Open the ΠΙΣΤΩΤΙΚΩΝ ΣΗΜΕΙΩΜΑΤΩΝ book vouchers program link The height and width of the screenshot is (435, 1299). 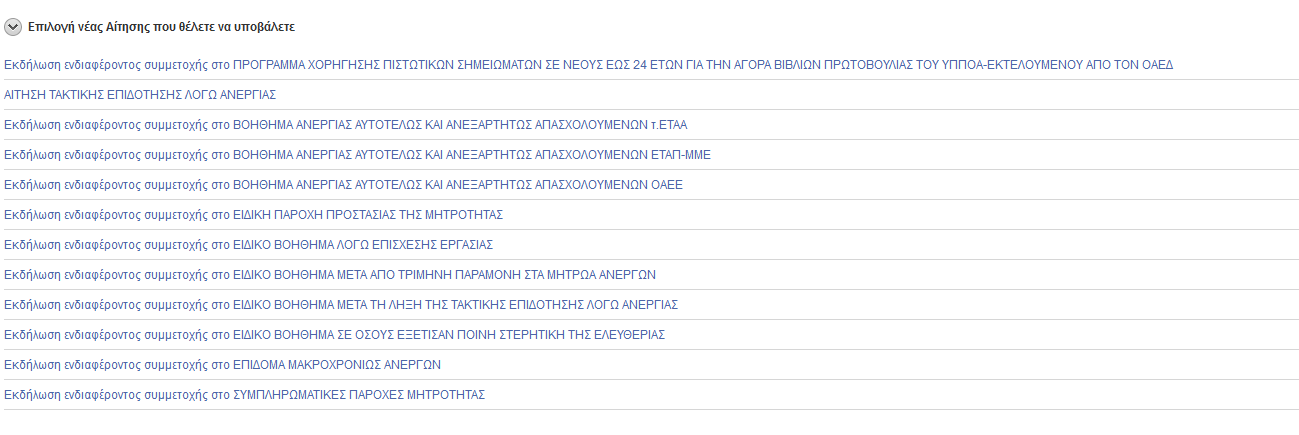(588, 64)
